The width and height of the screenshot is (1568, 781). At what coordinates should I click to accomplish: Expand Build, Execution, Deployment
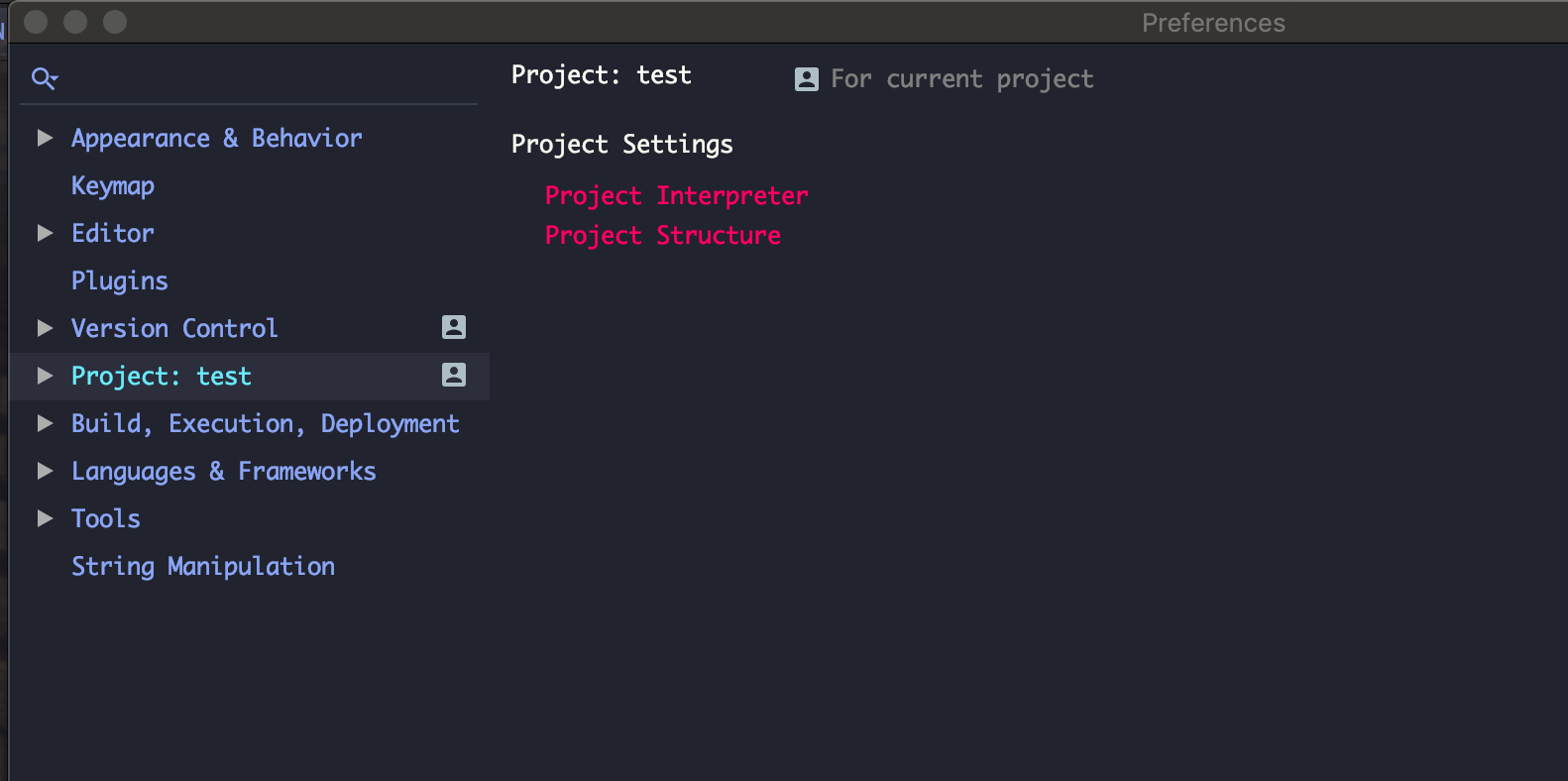[45, 423]
